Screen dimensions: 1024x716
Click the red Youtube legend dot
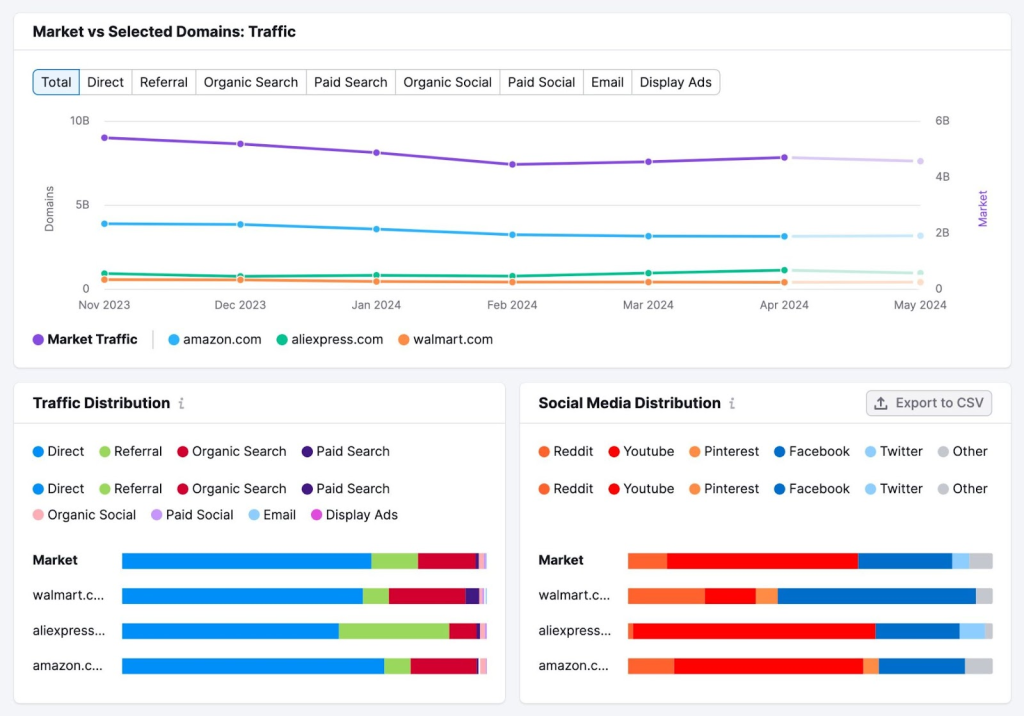tap(613, 451)
